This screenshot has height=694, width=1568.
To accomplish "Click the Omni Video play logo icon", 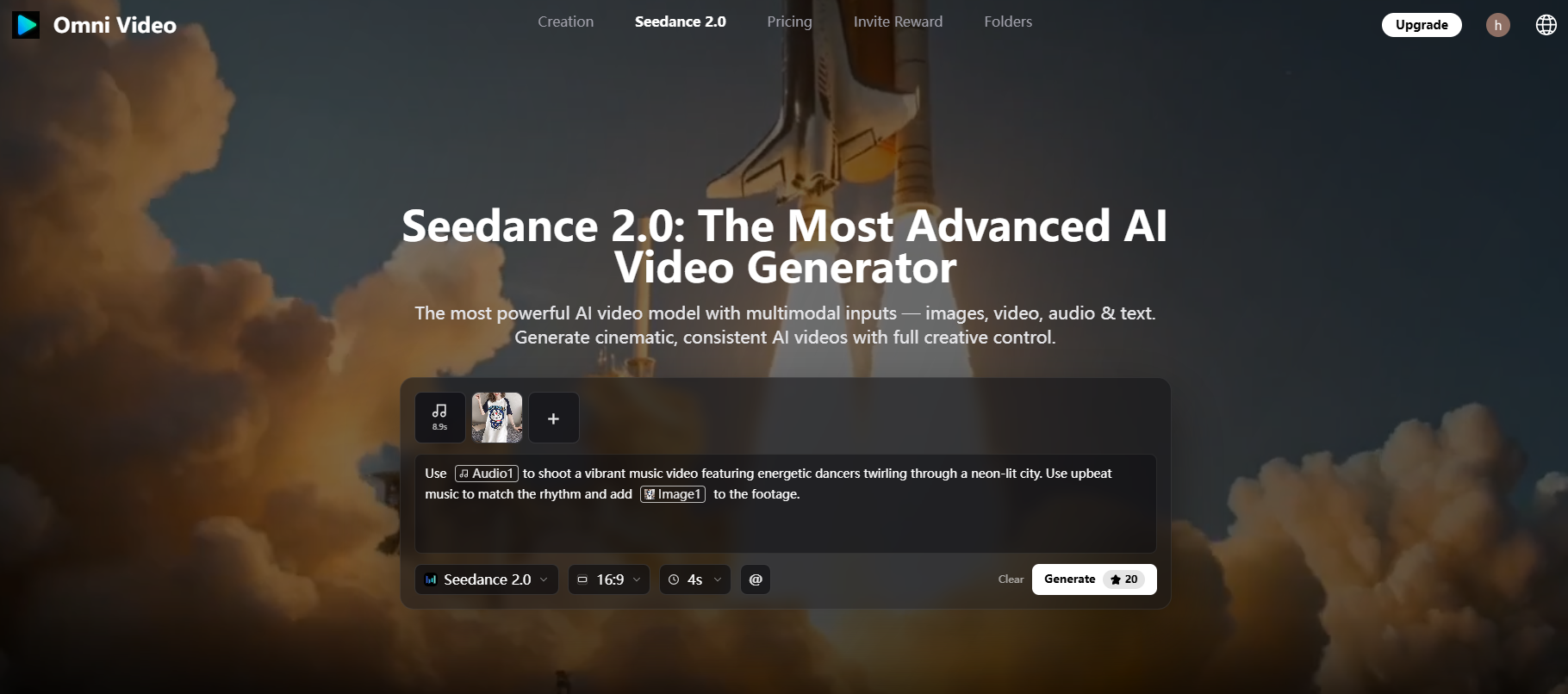I will 26,25.
